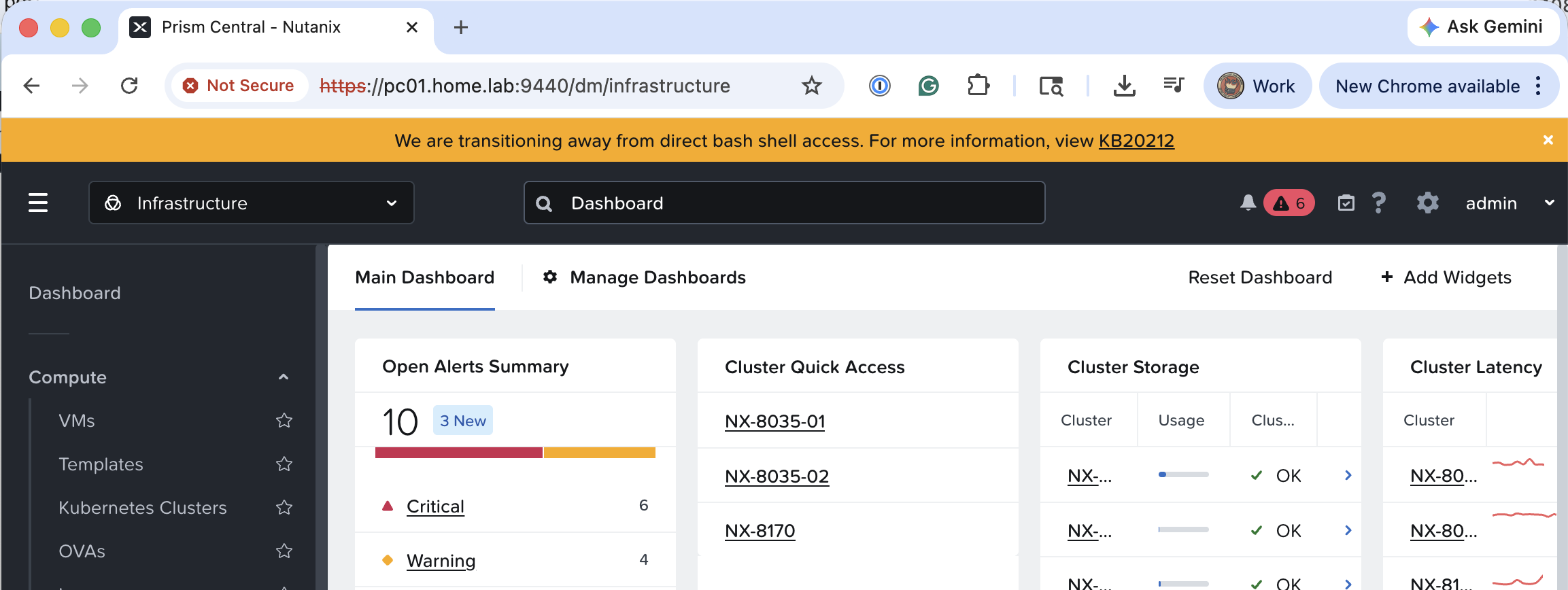1568x590 pixels.
Task: Open cluster NX-8035-02 in Quick Access
Action: pyautogui.click(x=777, y=476)
